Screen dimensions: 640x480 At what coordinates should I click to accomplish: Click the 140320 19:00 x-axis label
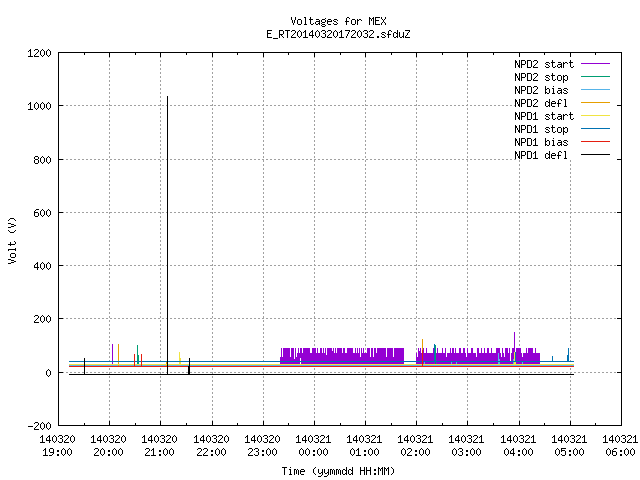(x=58, y=446)
